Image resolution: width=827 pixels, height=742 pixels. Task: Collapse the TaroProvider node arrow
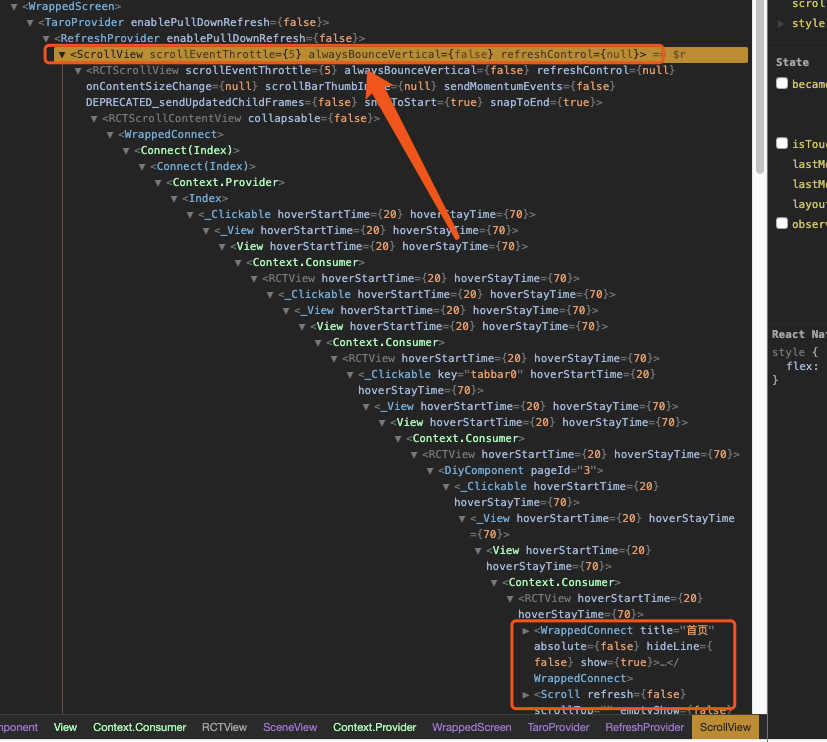coord(30,23)
